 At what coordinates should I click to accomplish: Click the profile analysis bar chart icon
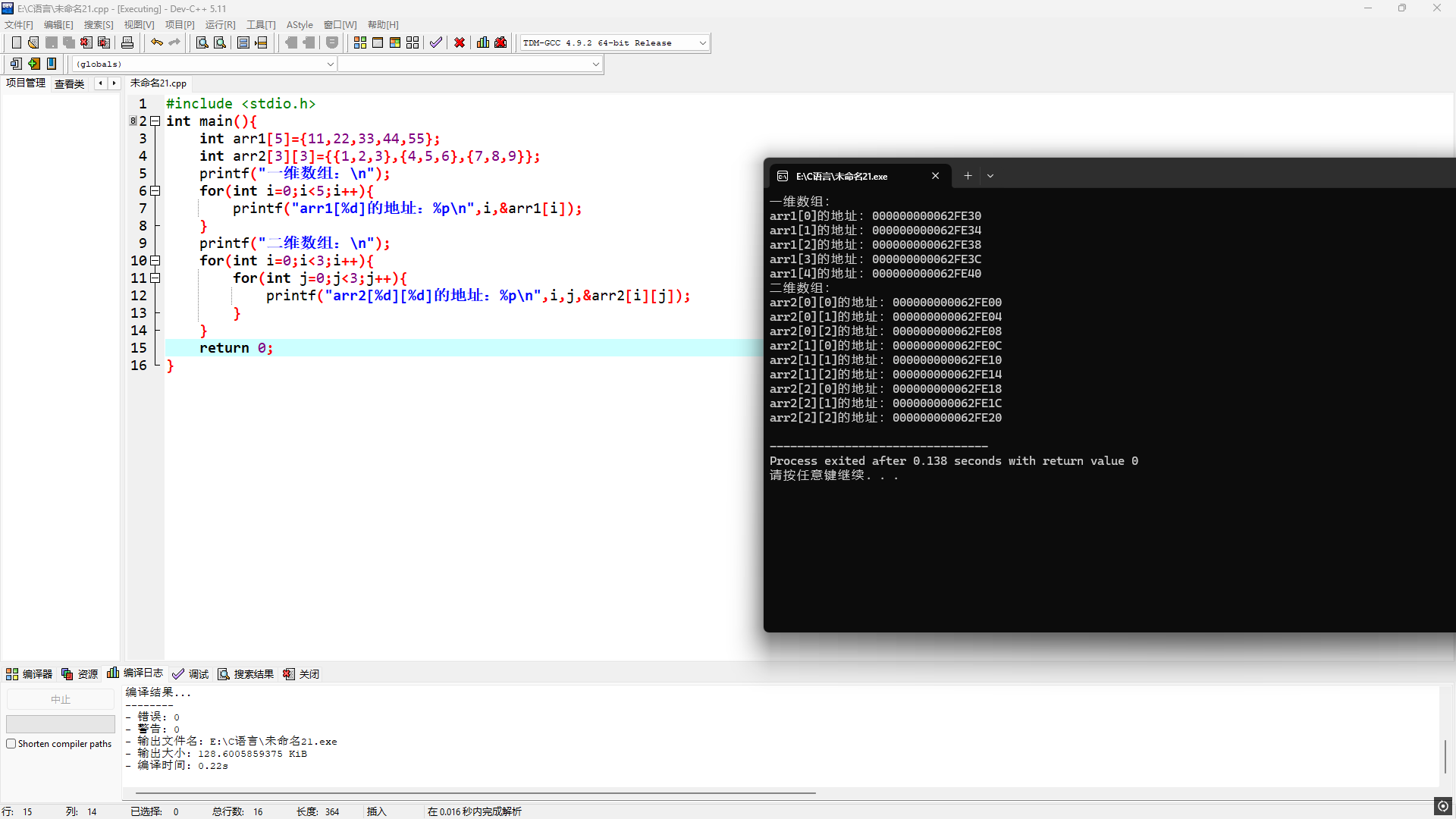coord(483,43)
